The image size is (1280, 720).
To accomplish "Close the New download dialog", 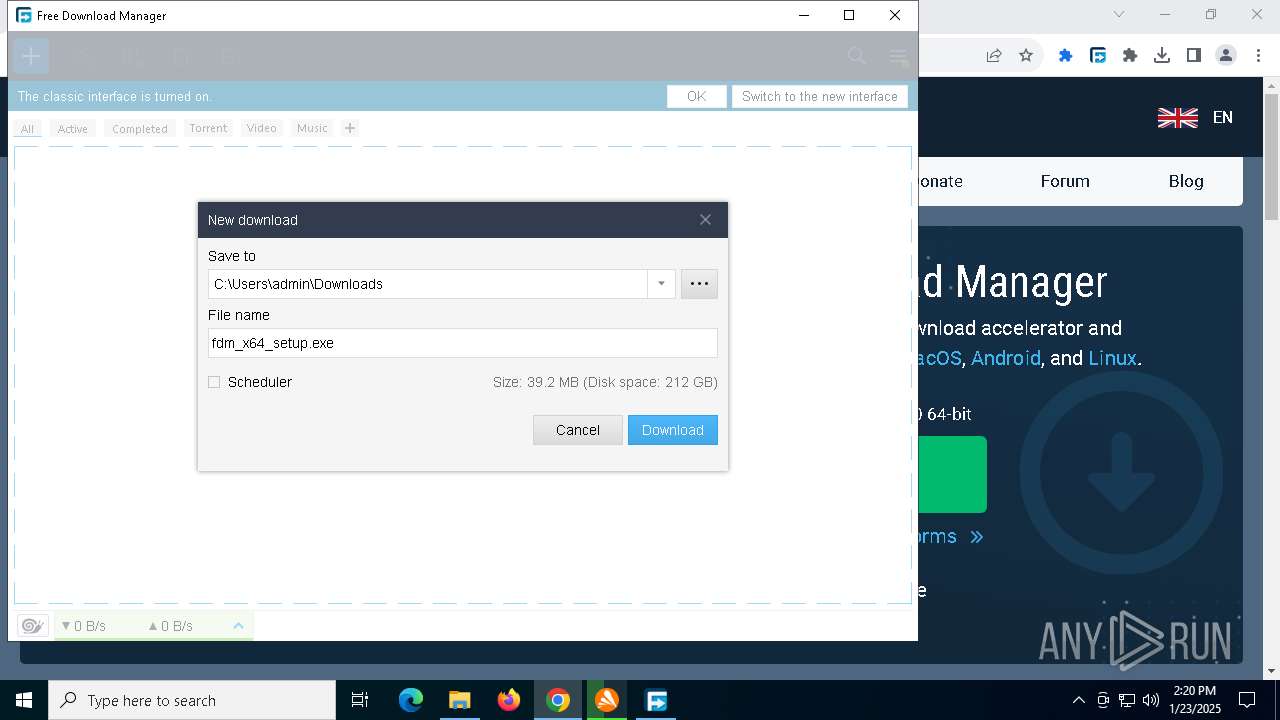I will (705, 220).
